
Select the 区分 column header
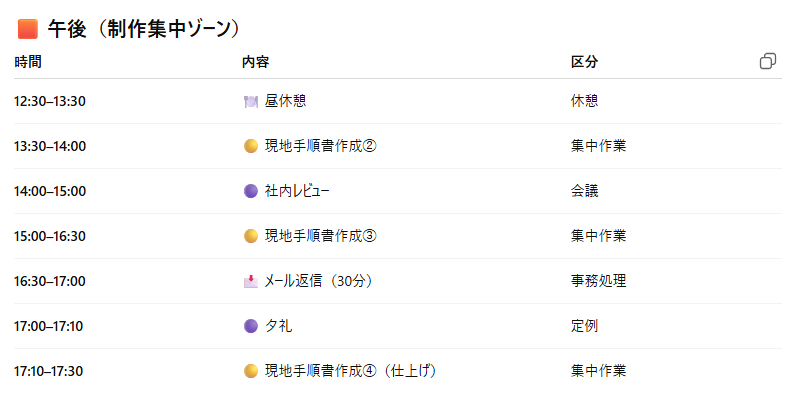point(584,62)
